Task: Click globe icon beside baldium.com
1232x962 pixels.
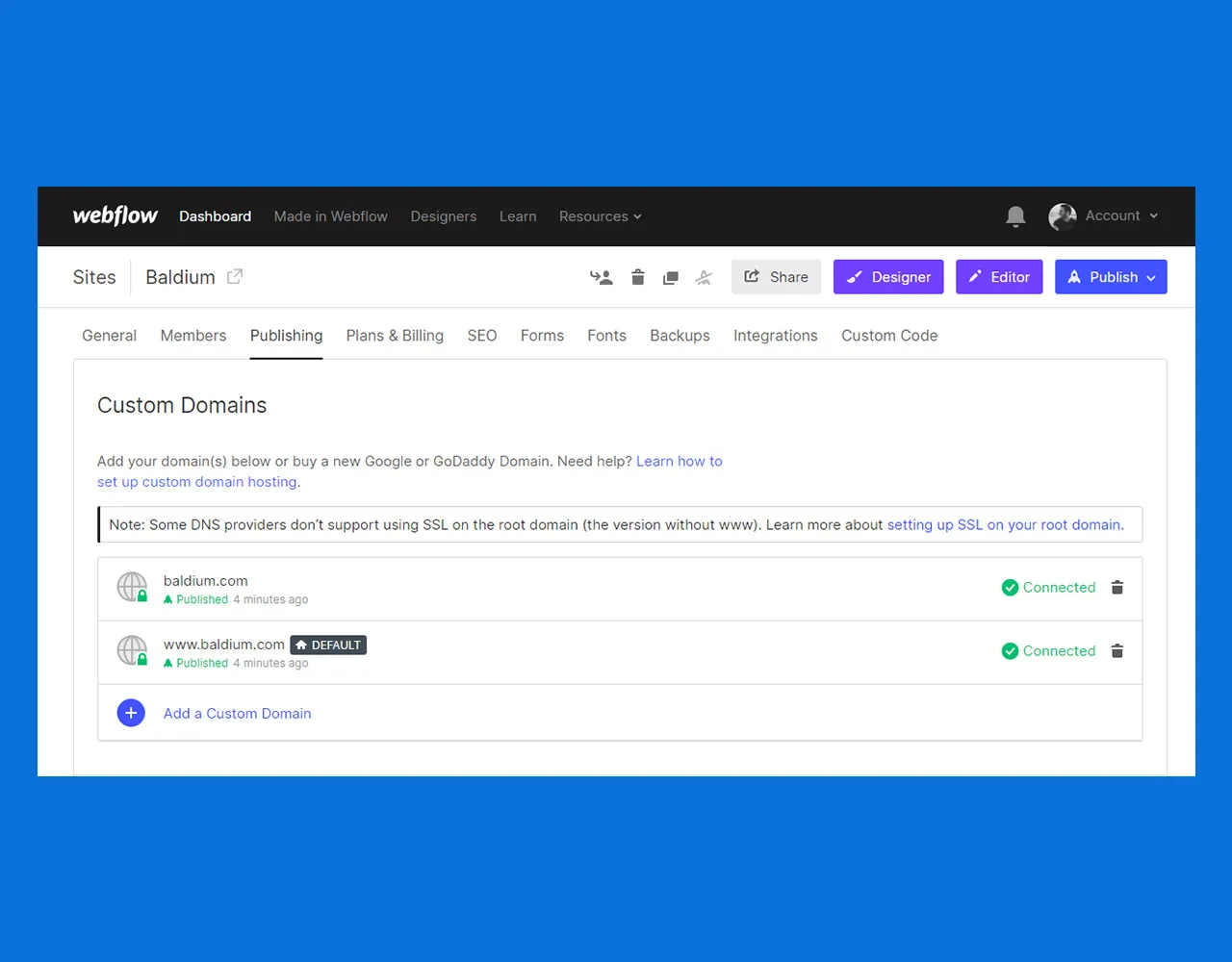Action: pyautogui.click(x=133, y=587)
